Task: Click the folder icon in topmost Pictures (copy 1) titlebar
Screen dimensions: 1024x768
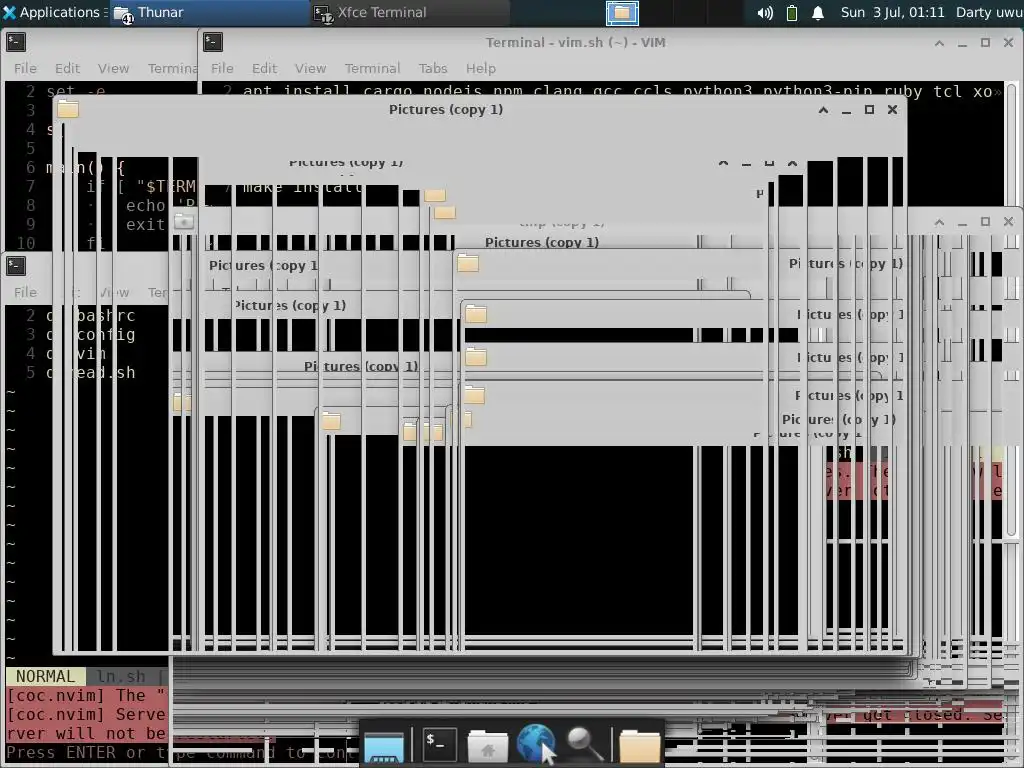Action: [x=68, y=109]
